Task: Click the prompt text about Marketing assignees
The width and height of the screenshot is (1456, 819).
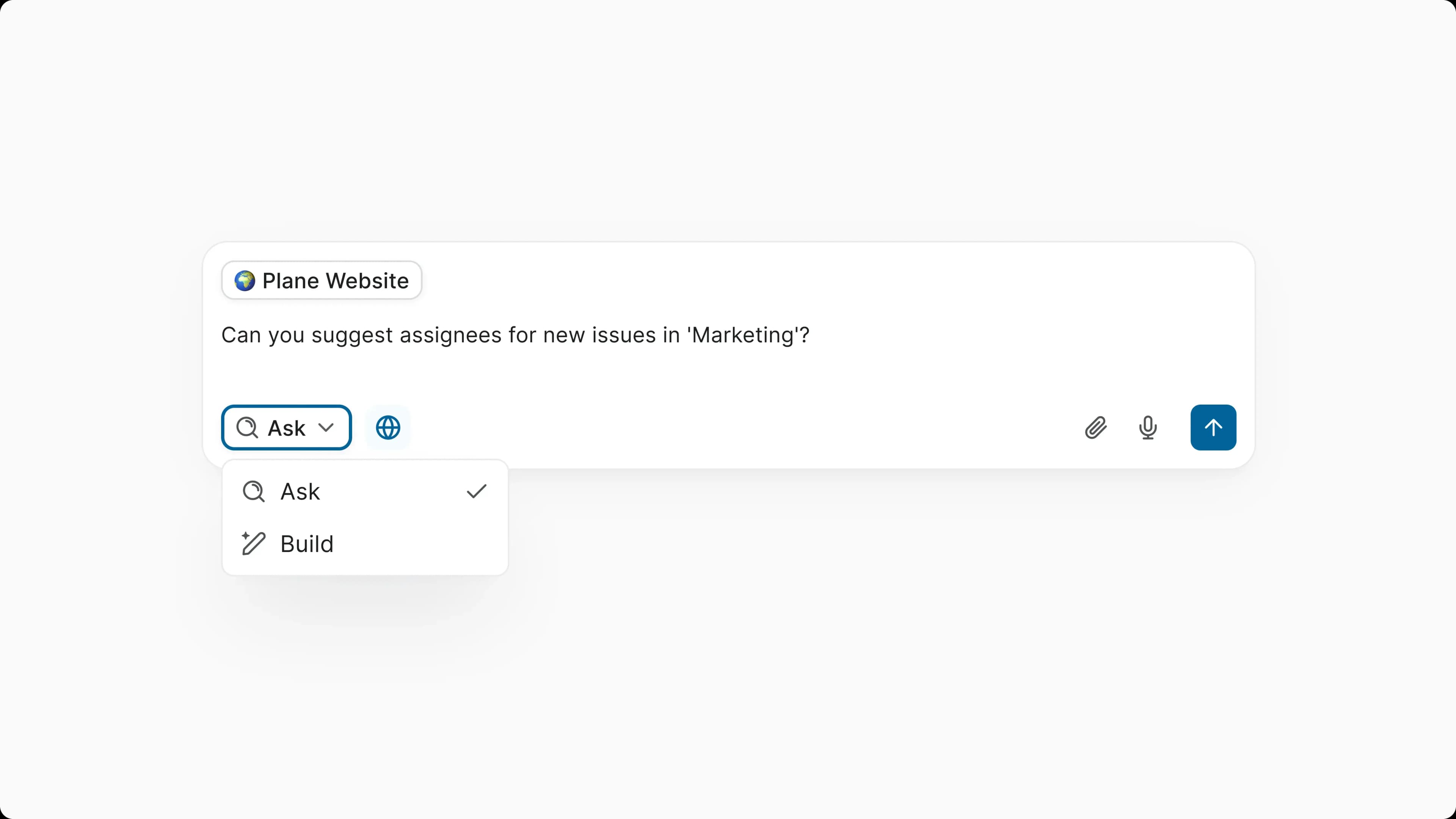Action: tap(515, 335)
